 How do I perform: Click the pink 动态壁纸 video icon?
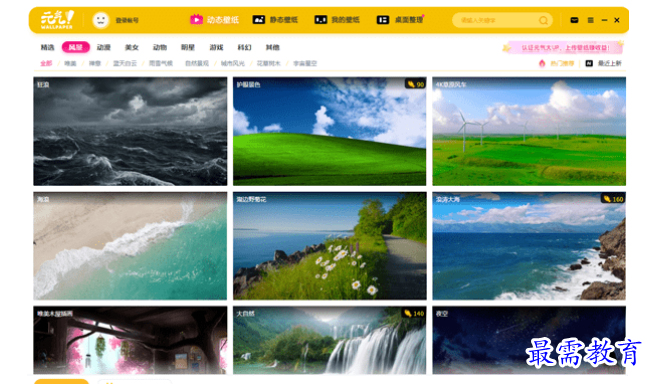tap(196, 19)
